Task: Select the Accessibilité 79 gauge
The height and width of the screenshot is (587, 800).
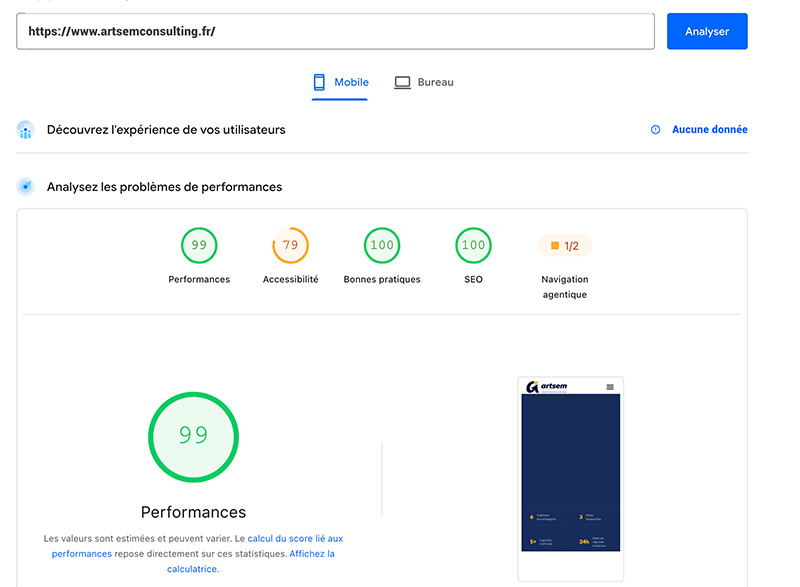Action: pos(290,245)
